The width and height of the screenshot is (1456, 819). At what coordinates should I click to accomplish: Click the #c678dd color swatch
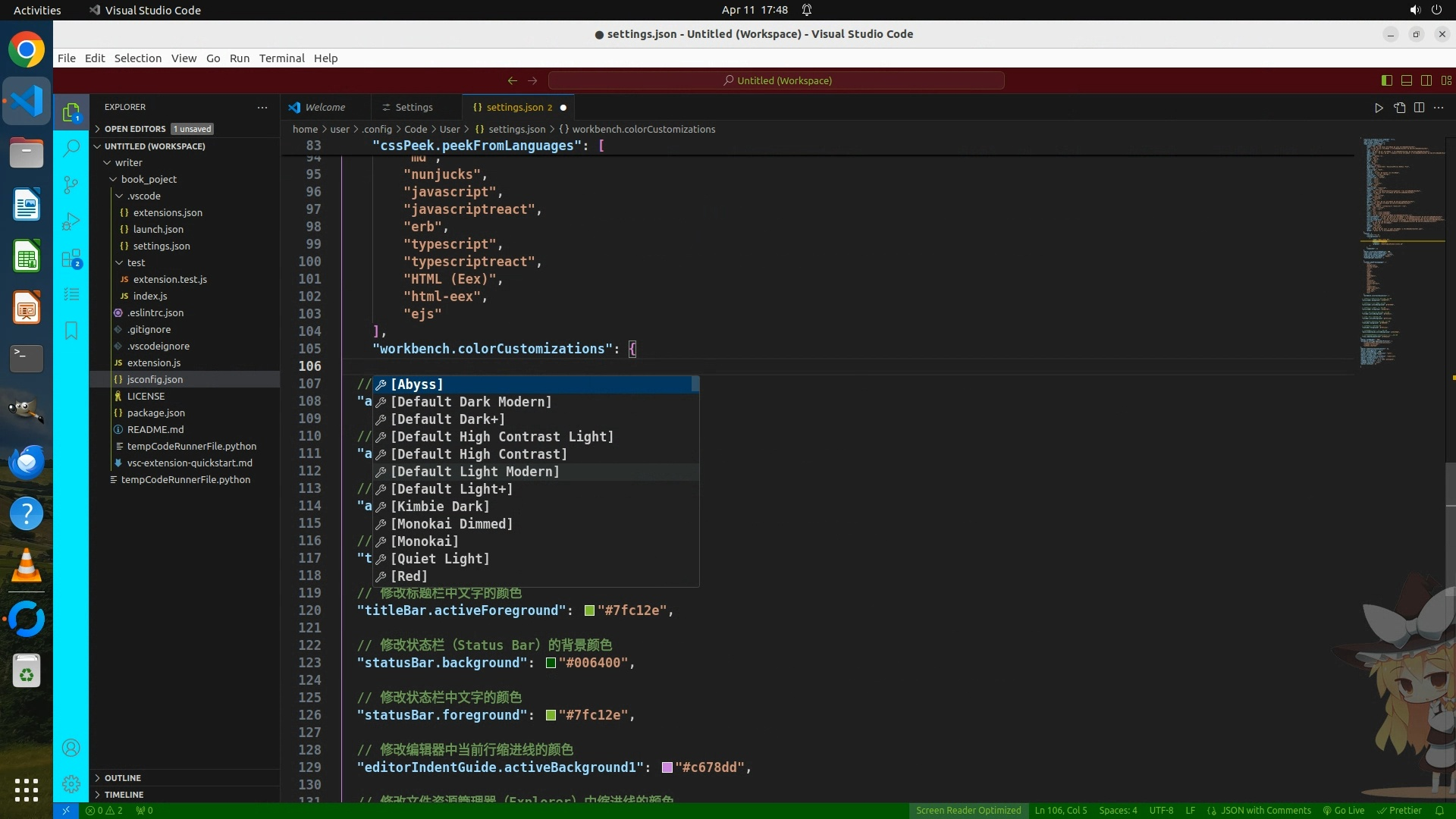[667, 767]
